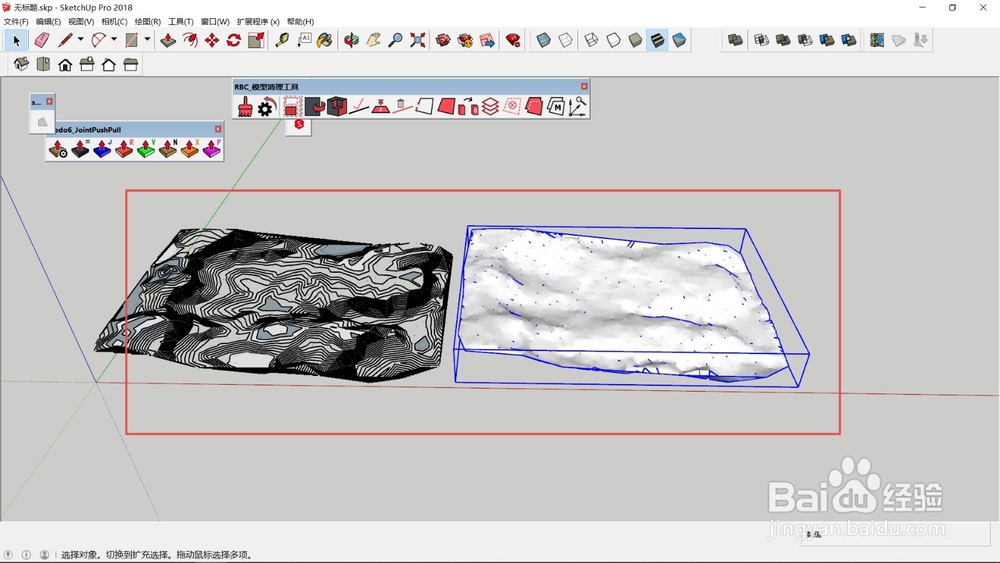Pick the Rotate tool
1000x563 pixels.
click(233, 41)
